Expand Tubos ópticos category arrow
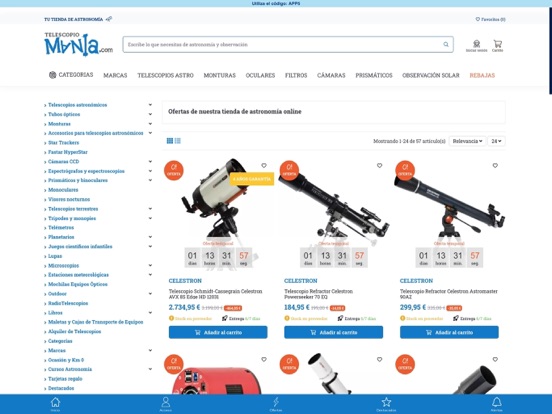552x414 pixels. pyautogui.click(x=150, y=114)
